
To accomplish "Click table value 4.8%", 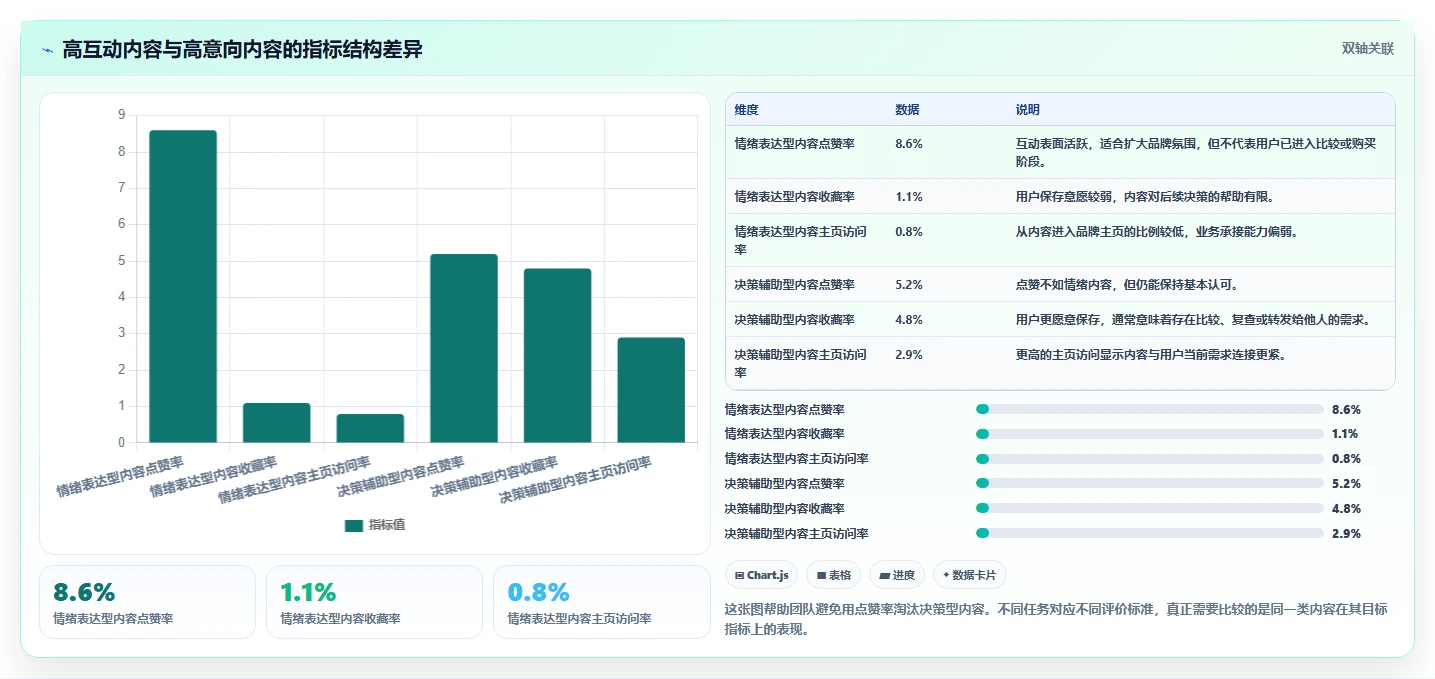I will coord(909,320).
